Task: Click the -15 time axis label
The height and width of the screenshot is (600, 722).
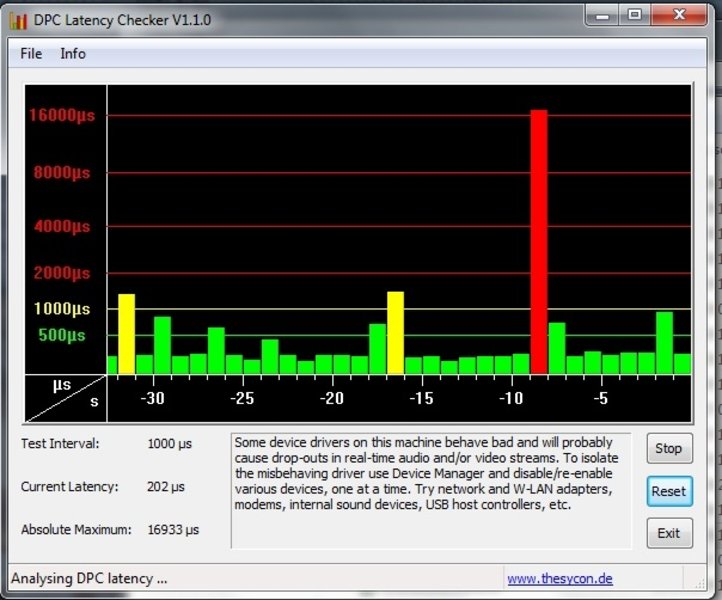Action: pyautogui.click(x=422, y=398)
